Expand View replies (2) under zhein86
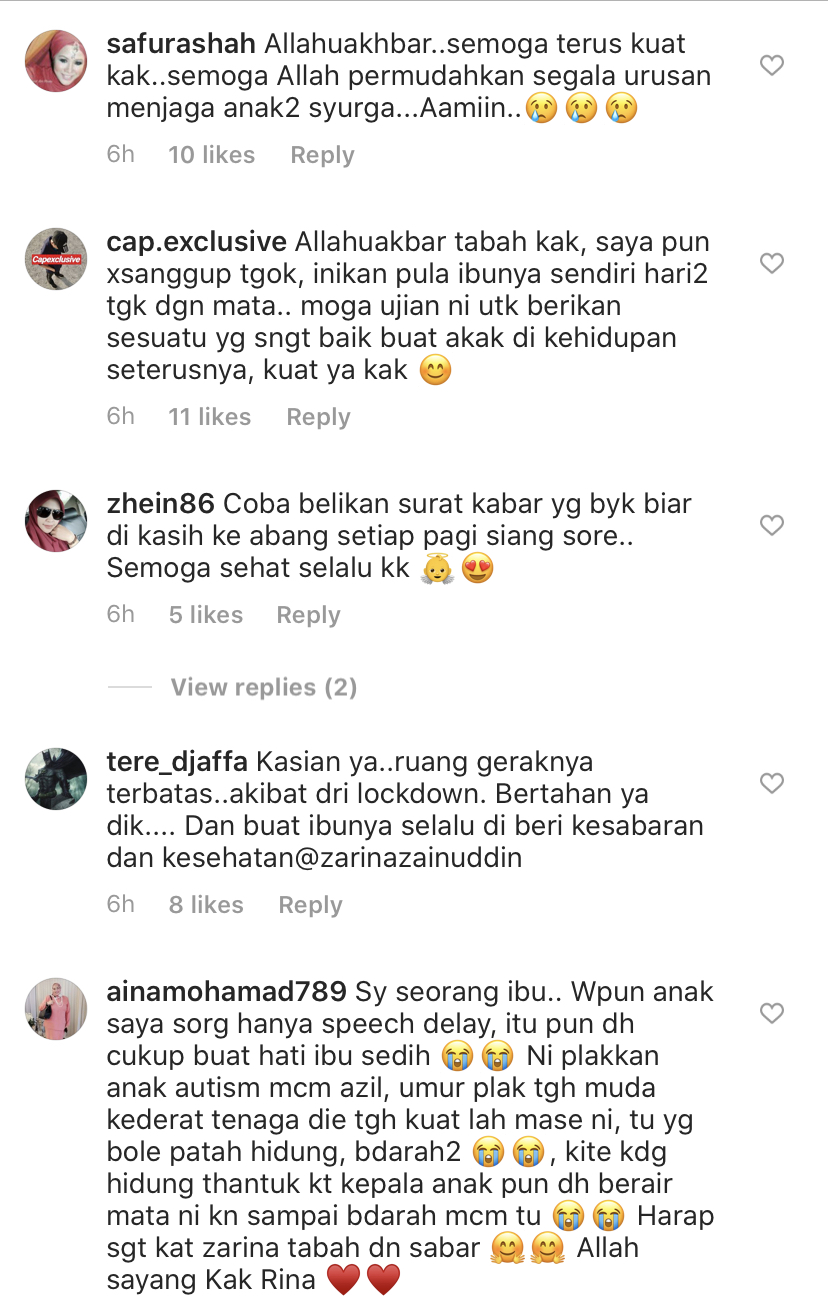 point(263,687)
